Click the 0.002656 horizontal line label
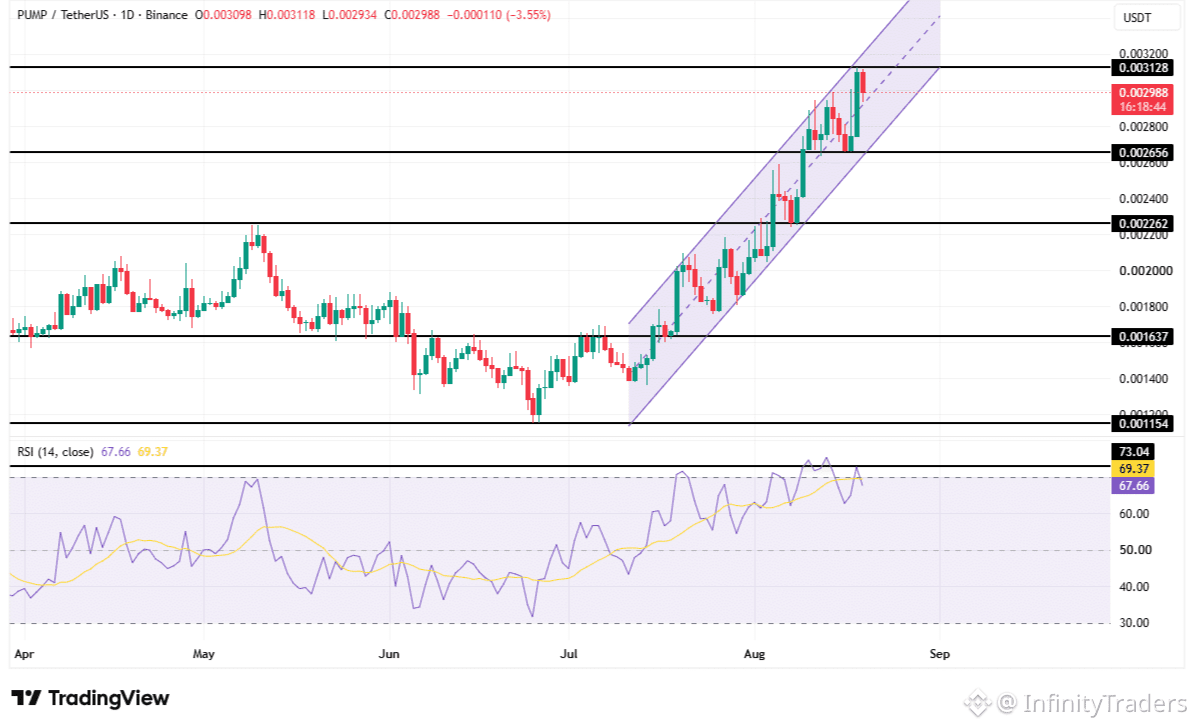This screenshot has height=728, width=1195. [x=1142, y=152]
